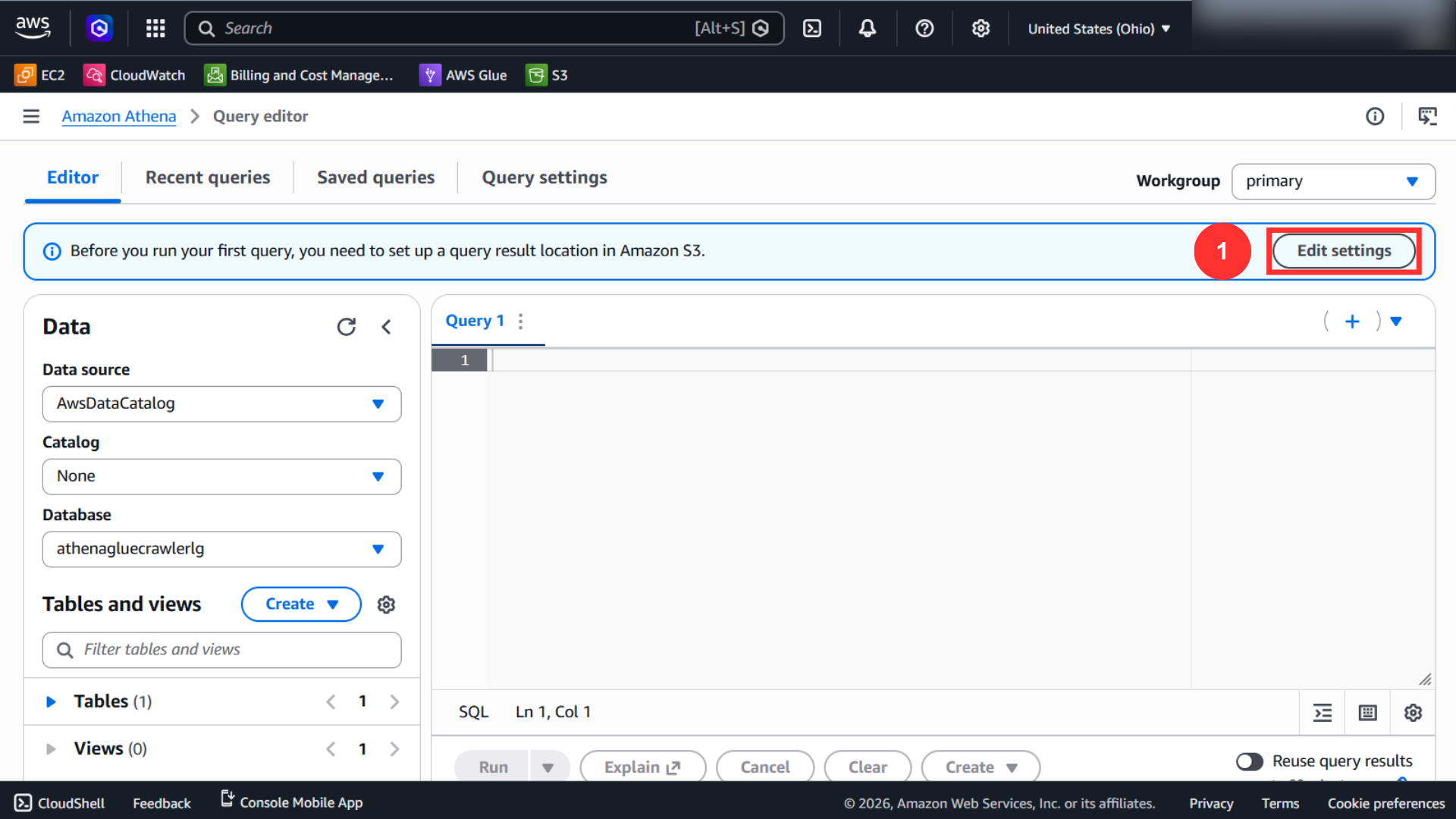Image resolution: width=1456 pixels, height=819 pixels.
Task: Open the Workgroup primary dropdown
Action: click(x=1333, y=181)
